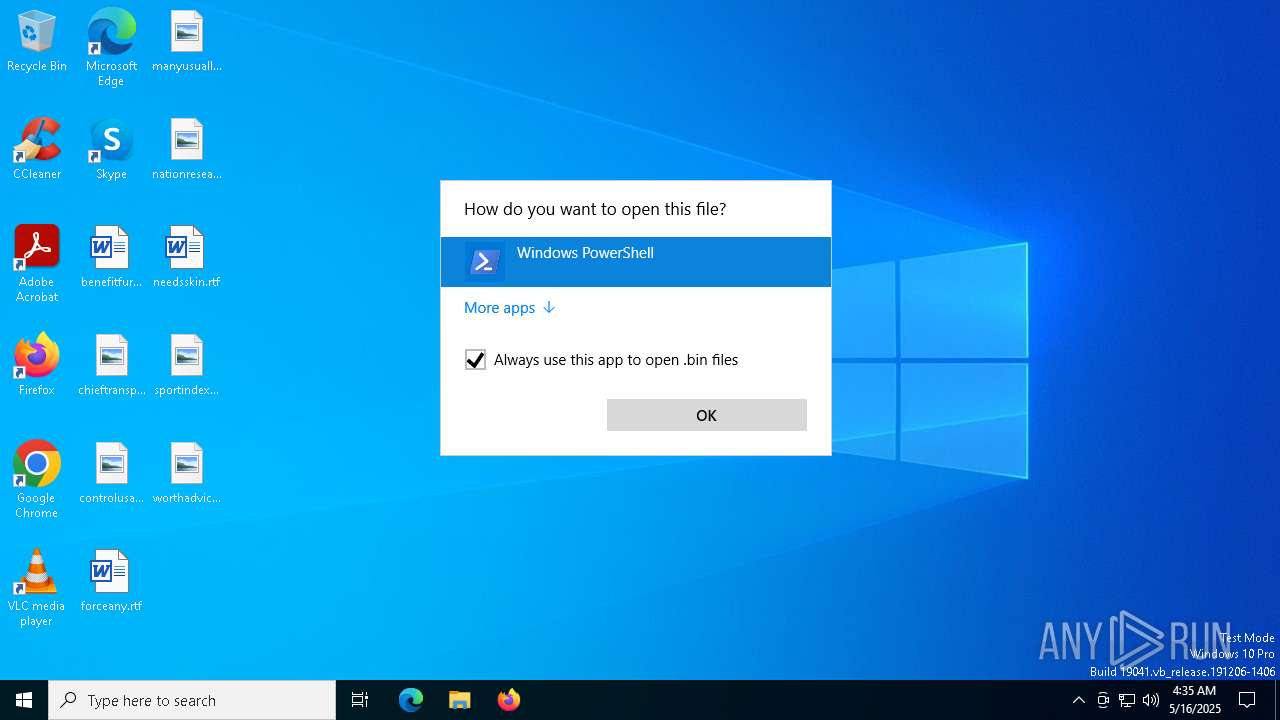
Task: Uncheck Always use this app for .bin files
Action: (x=475, y=360)
